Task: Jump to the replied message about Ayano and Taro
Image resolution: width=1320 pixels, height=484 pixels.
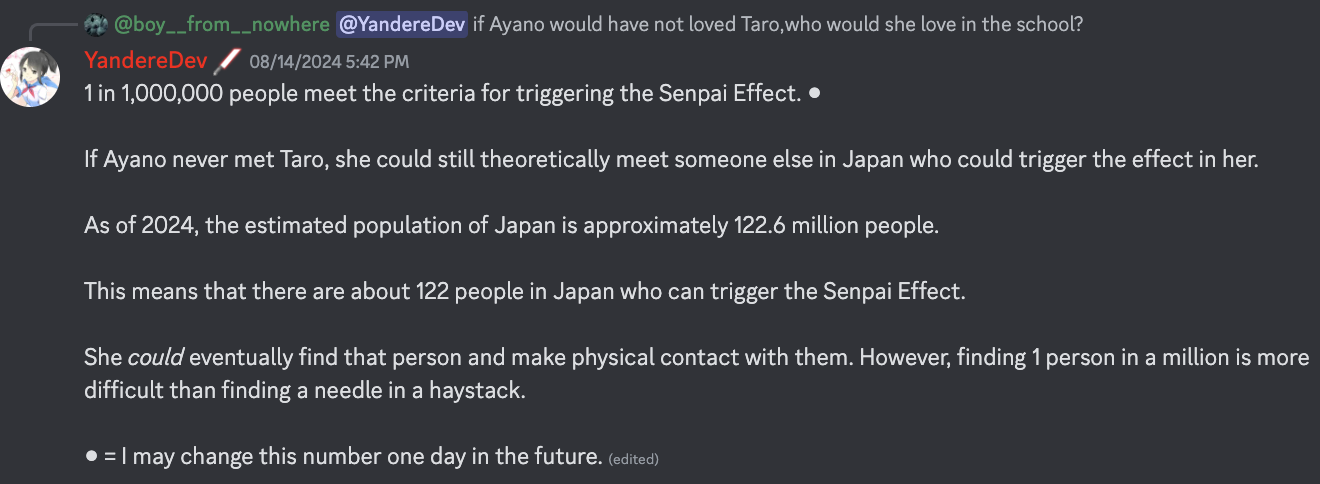Action: click(777, 23)
